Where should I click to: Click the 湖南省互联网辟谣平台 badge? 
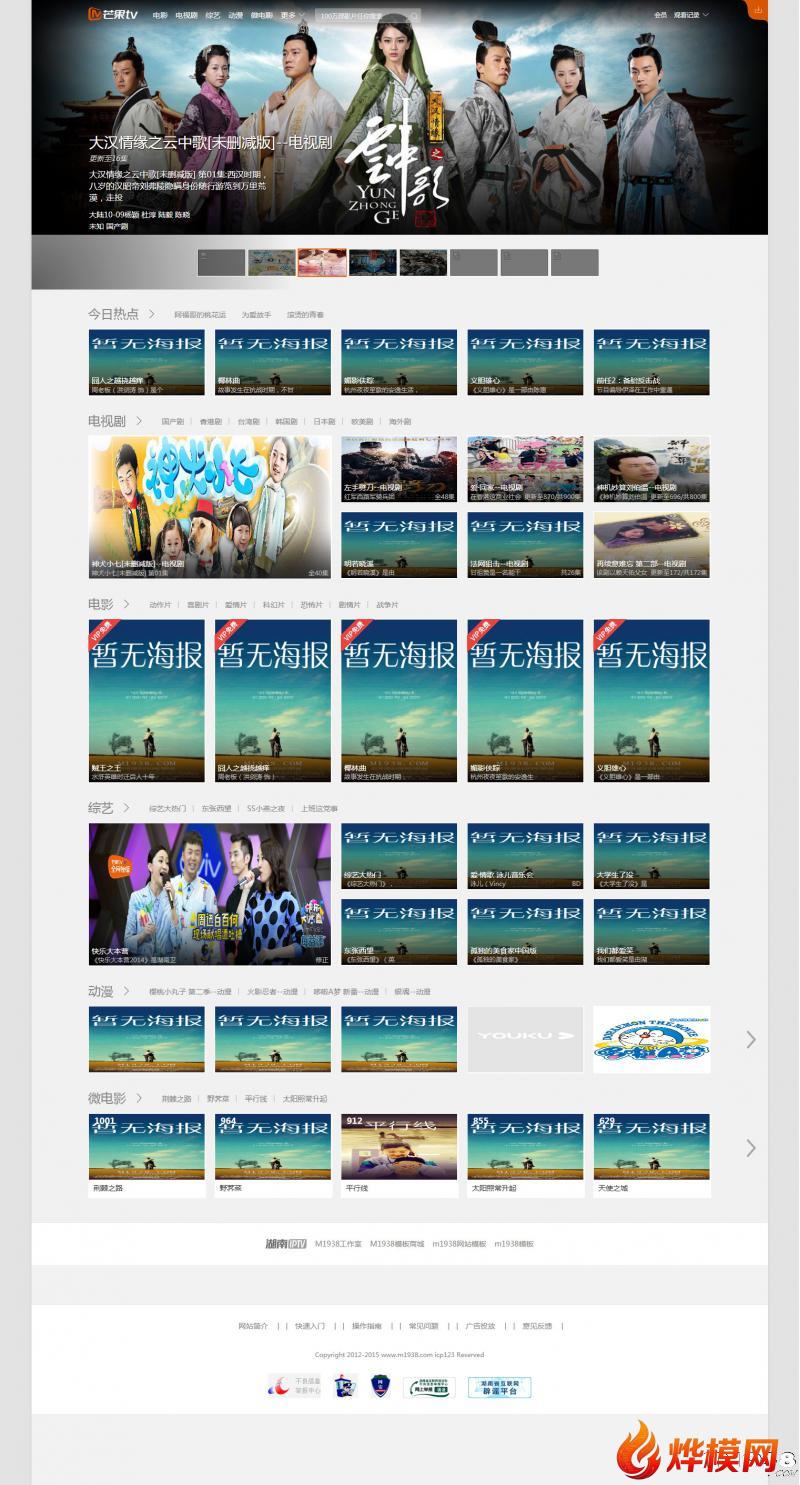(x=499, y=1387)
